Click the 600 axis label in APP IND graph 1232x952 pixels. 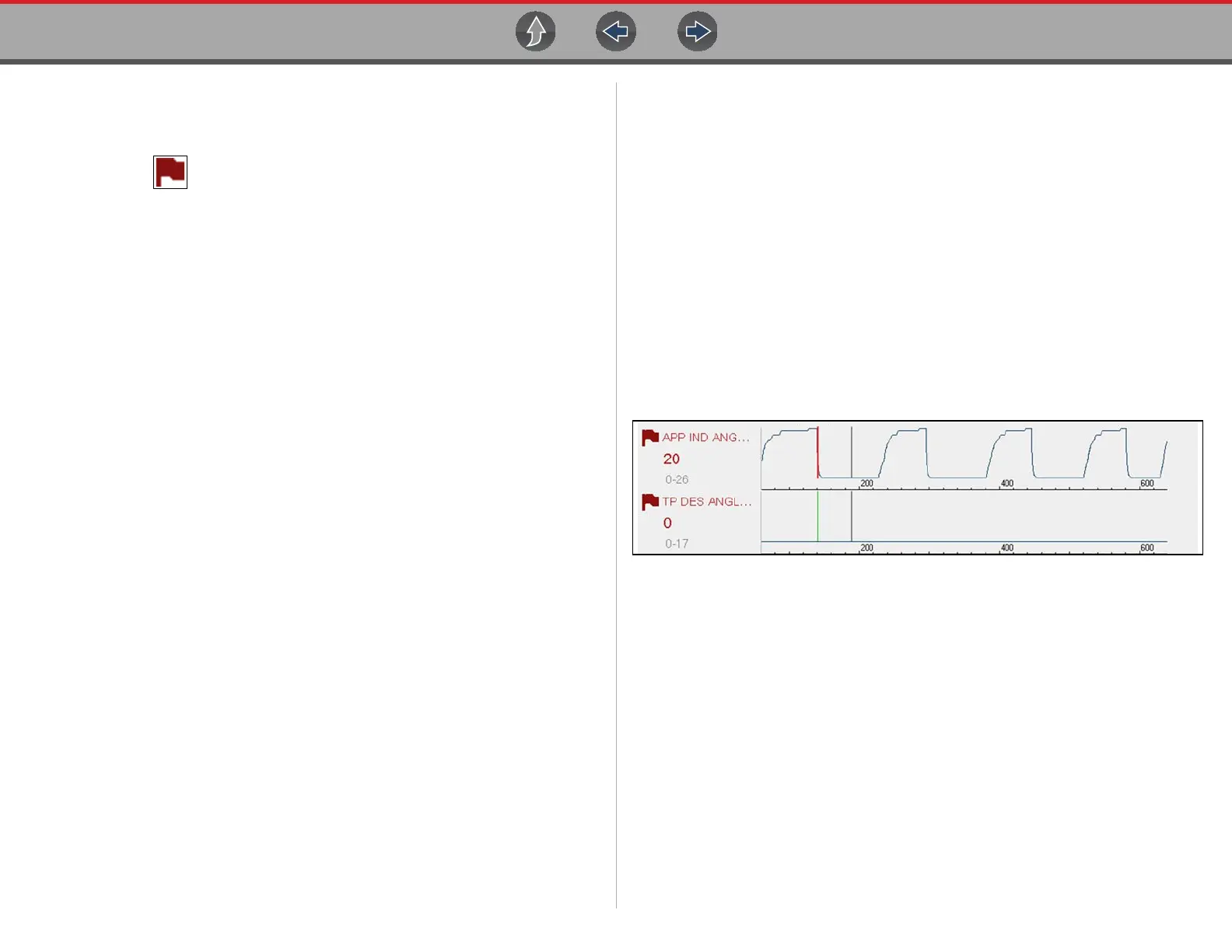(x=1146, y=484)
